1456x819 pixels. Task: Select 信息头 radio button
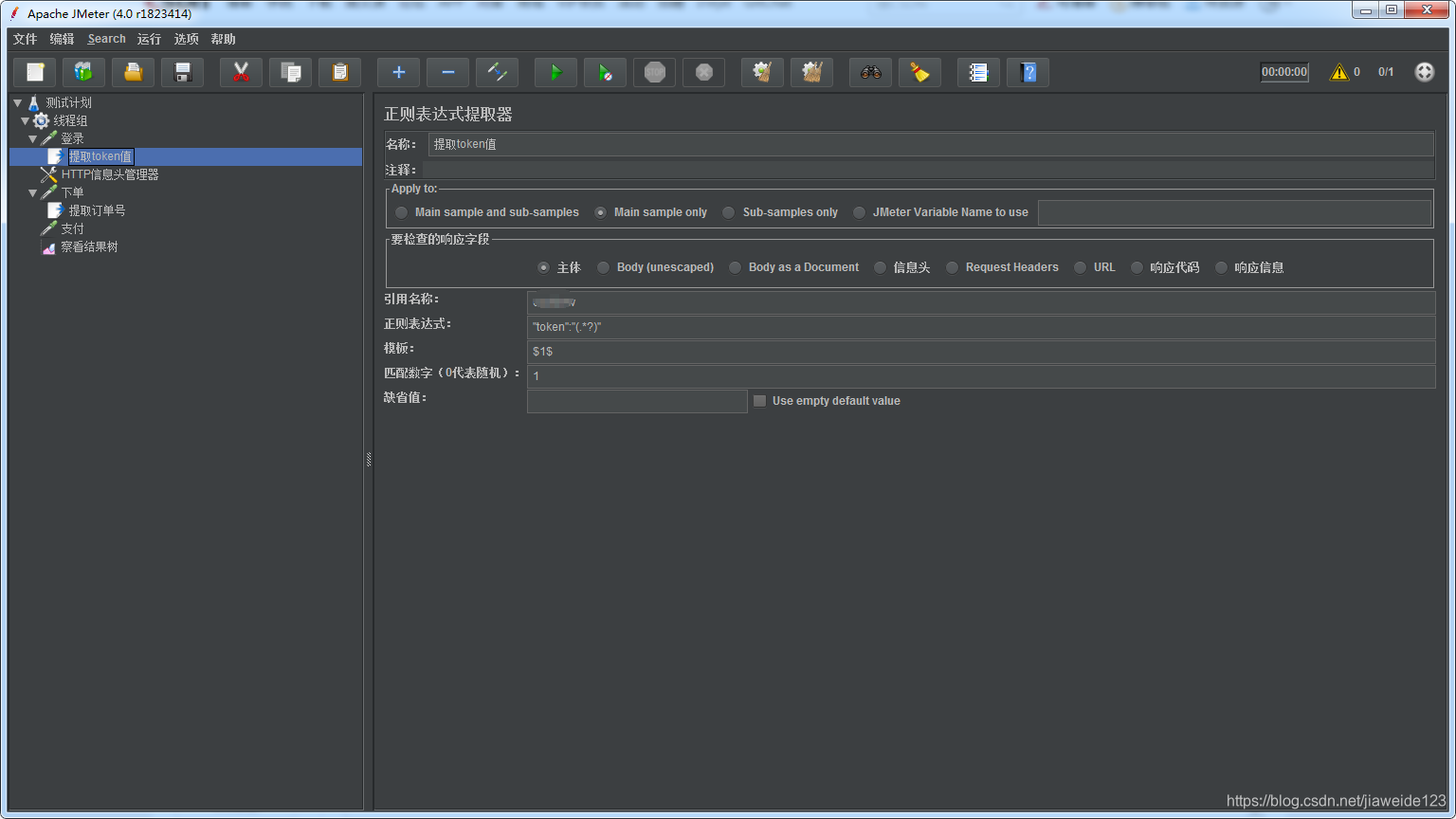click(x=881, y=267)
